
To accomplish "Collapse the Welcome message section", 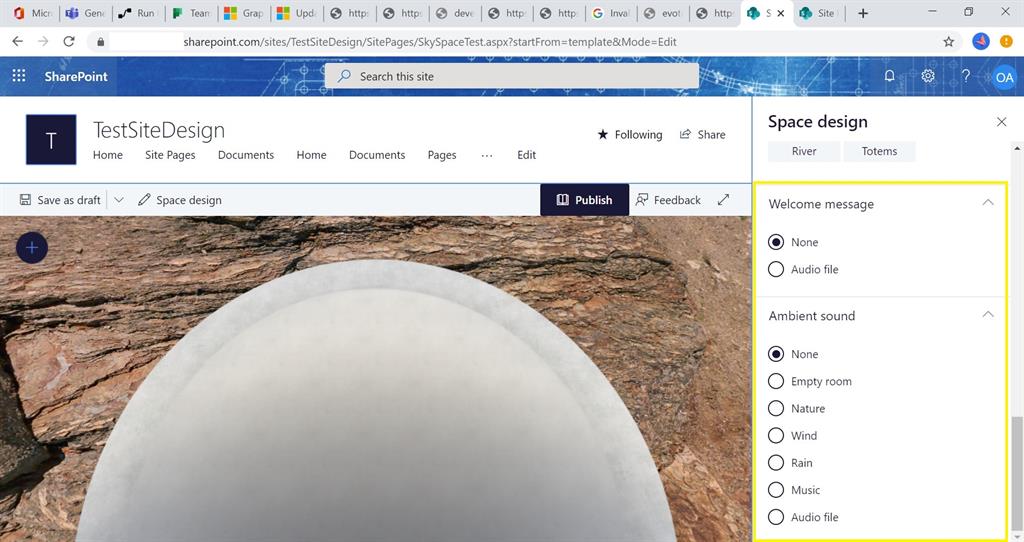I will pos(988,202).
